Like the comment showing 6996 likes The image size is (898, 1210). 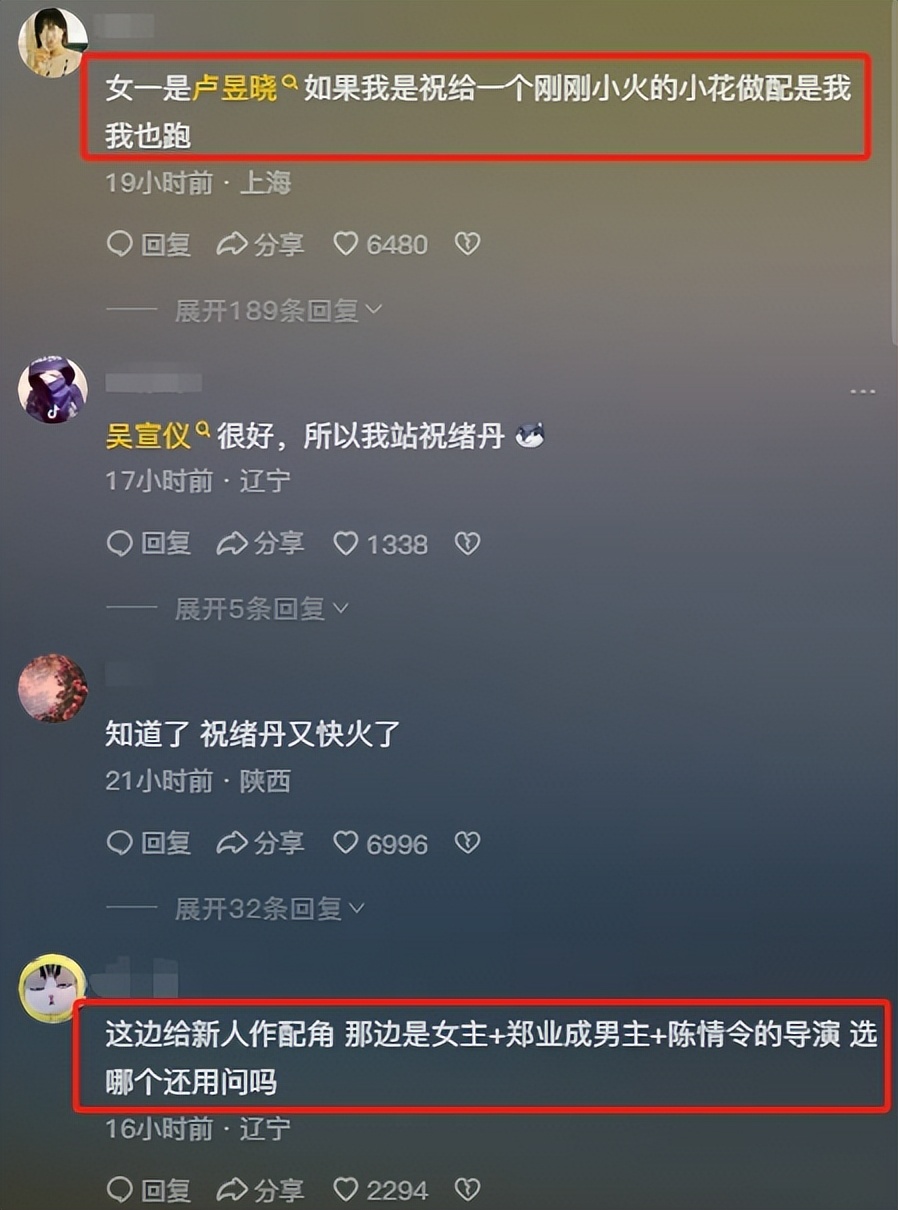point(380,844)
